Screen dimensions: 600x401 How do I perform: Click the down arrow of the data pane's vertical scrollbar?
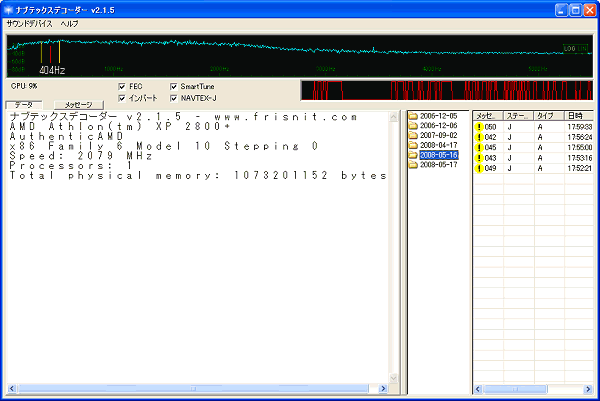(393, 378)
